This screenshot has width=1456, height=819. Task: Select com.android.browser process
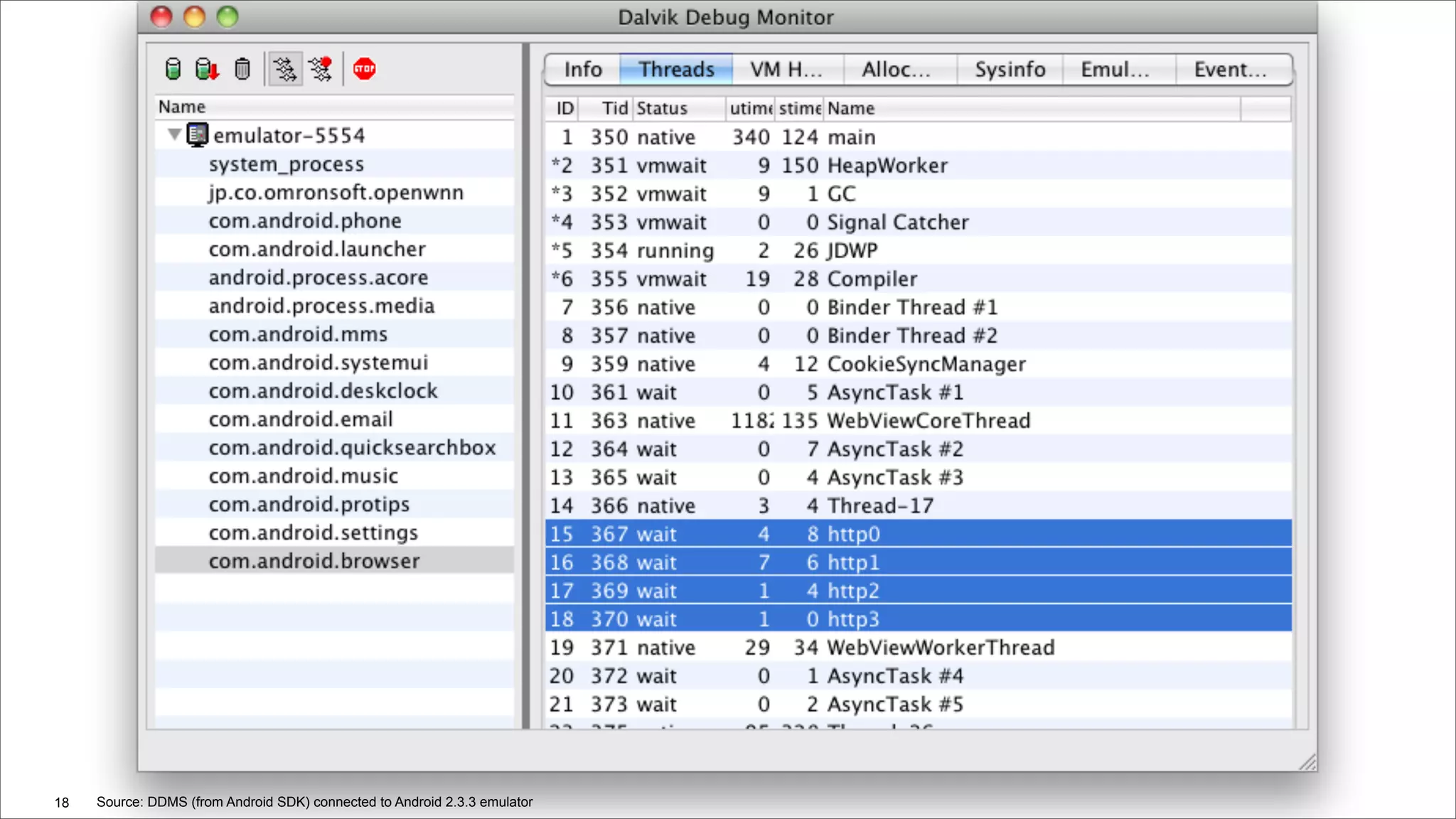tap(334, 561)
